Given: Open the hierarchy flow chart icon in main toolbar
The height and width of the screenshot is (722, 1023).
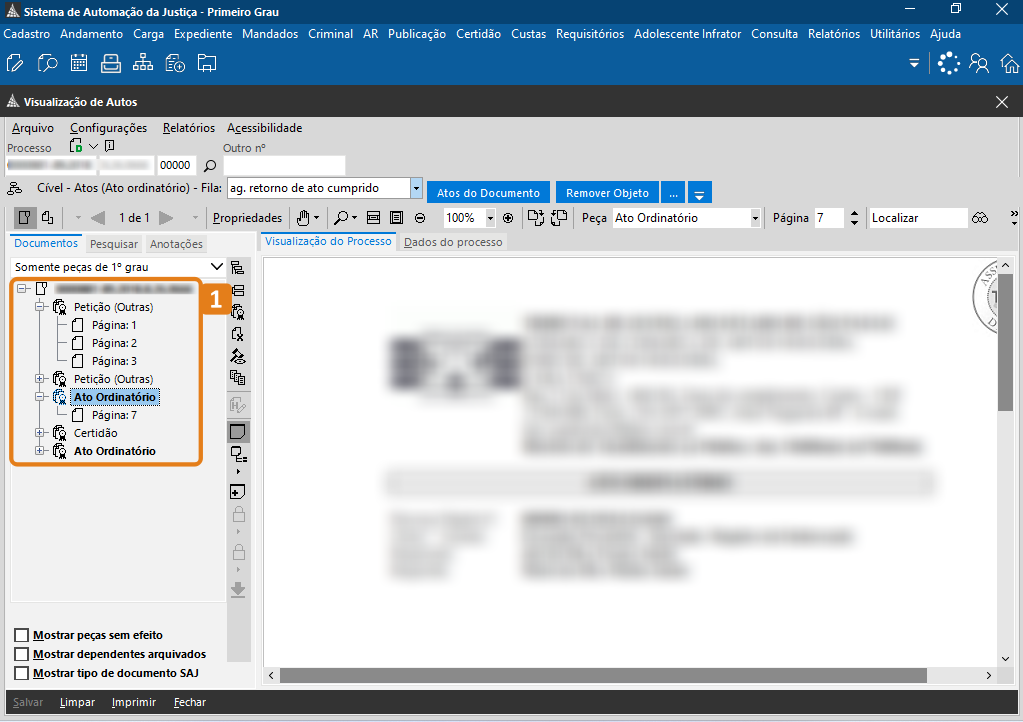Looking at the screenshot, I should point(143,63).
